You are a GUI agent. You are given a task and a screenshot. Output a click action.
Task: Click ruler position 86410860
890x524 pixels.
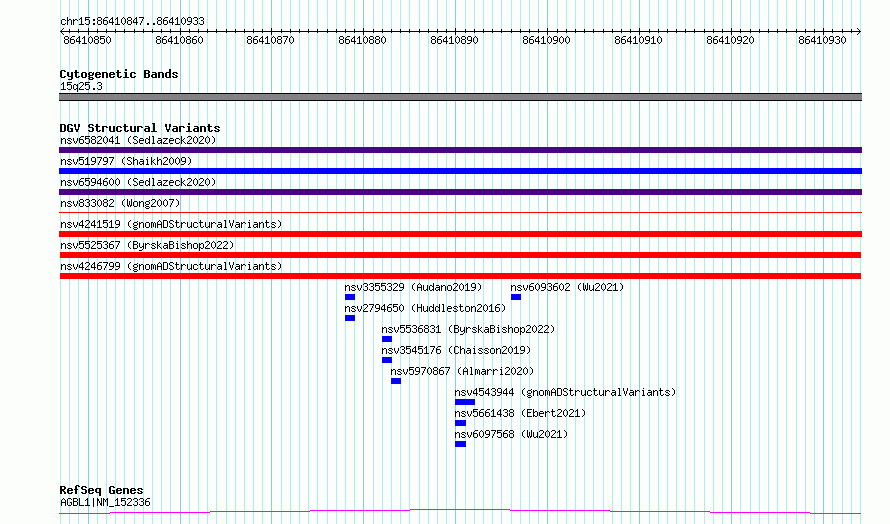pyautogui.click(x=179, y=40)
